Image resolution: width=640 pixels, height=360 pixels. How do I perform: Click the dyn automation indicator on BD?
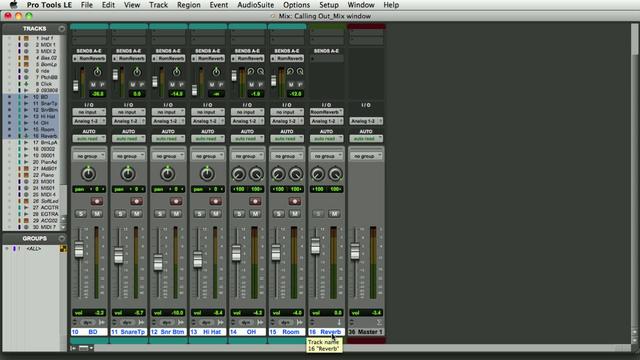[x=88, y=322]
